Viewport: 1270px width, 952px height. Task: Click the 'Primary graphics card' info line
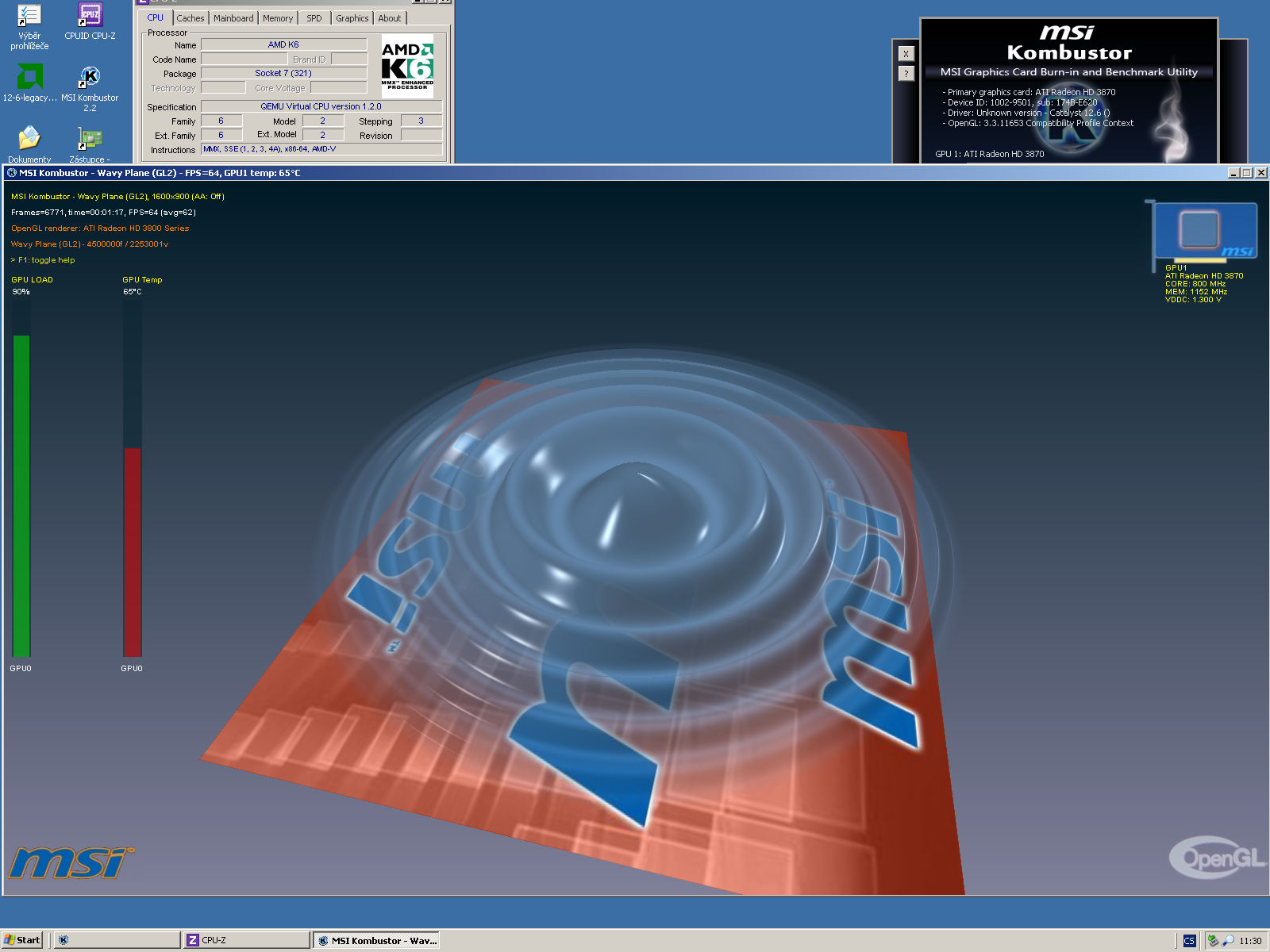[x=1029, y=92]
